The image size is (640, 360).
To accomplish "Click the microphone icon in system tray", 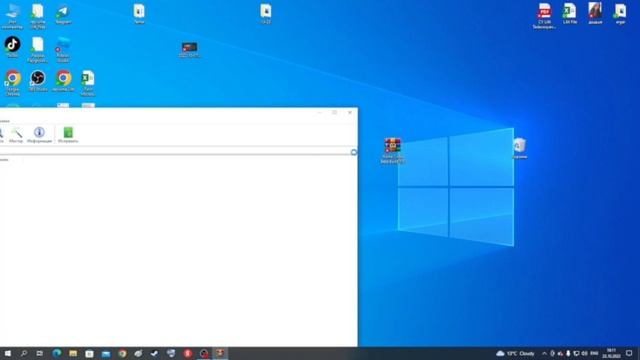I will (568, 353).
